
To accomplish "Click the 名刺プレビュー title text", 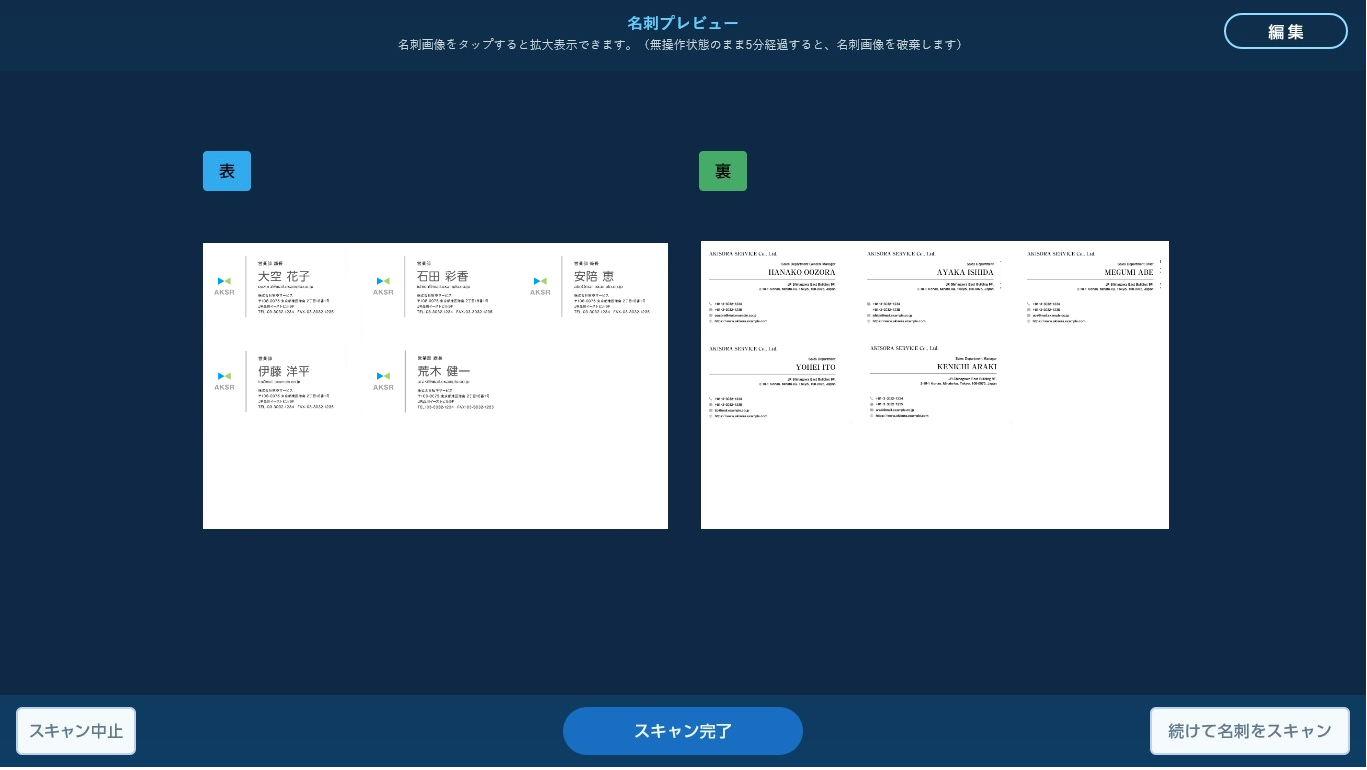I will 682,23.
